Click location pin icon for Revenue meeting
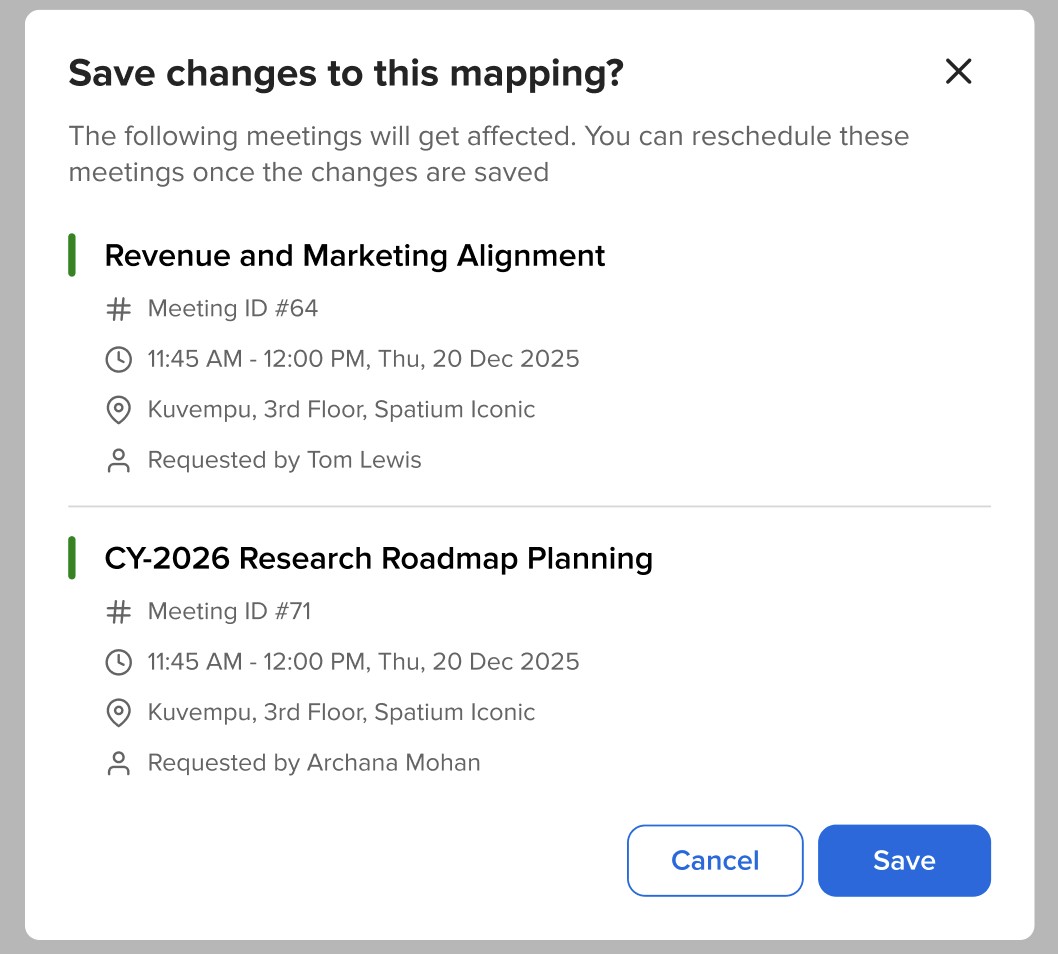This screenshot has height=954, width=1058. pyautogui.click(x=119, y=410)
